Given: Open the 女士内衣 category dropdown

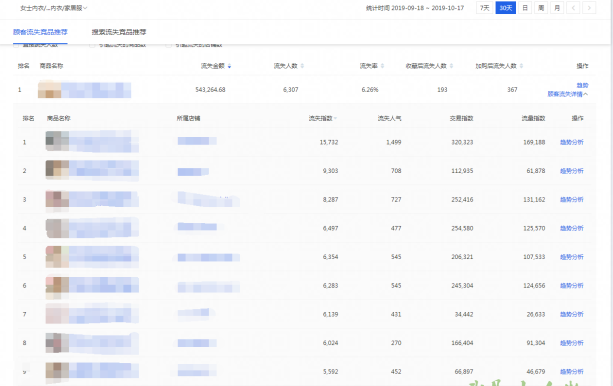Looking at the screenshot, I should coord(54,8).
